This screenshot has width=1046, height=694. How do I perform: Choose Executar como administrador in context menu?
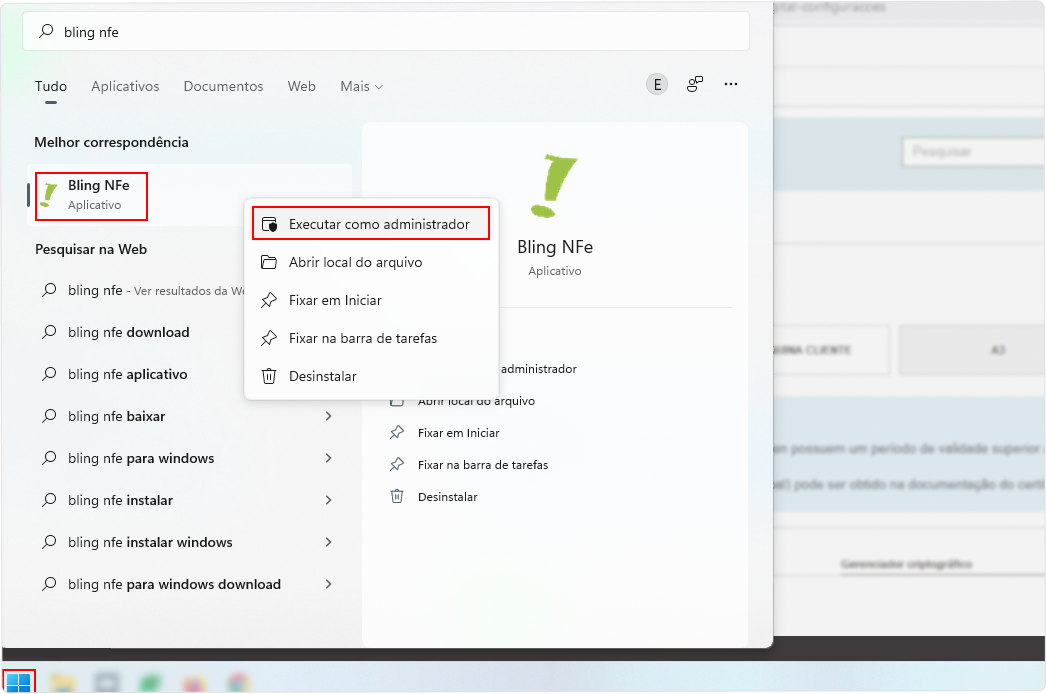(x=371, y=224)
